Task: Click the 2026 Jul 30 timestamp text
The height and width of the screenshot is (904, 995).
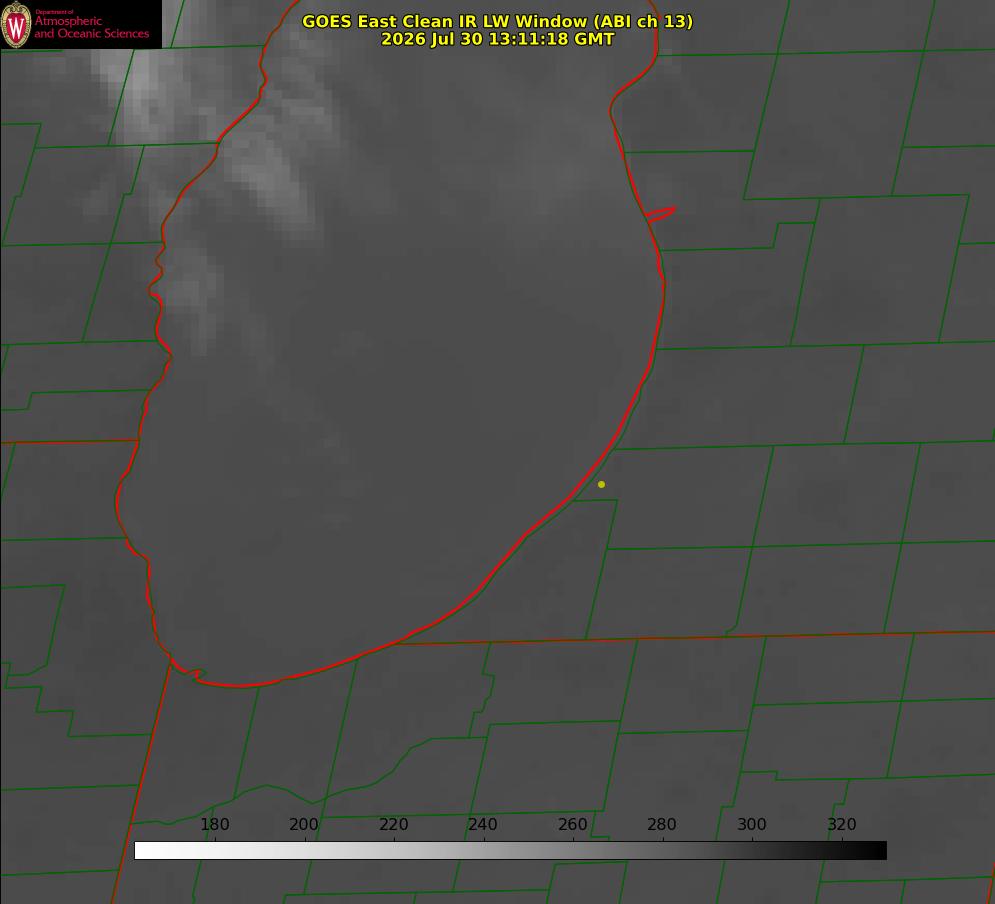Action: (498, 39)
